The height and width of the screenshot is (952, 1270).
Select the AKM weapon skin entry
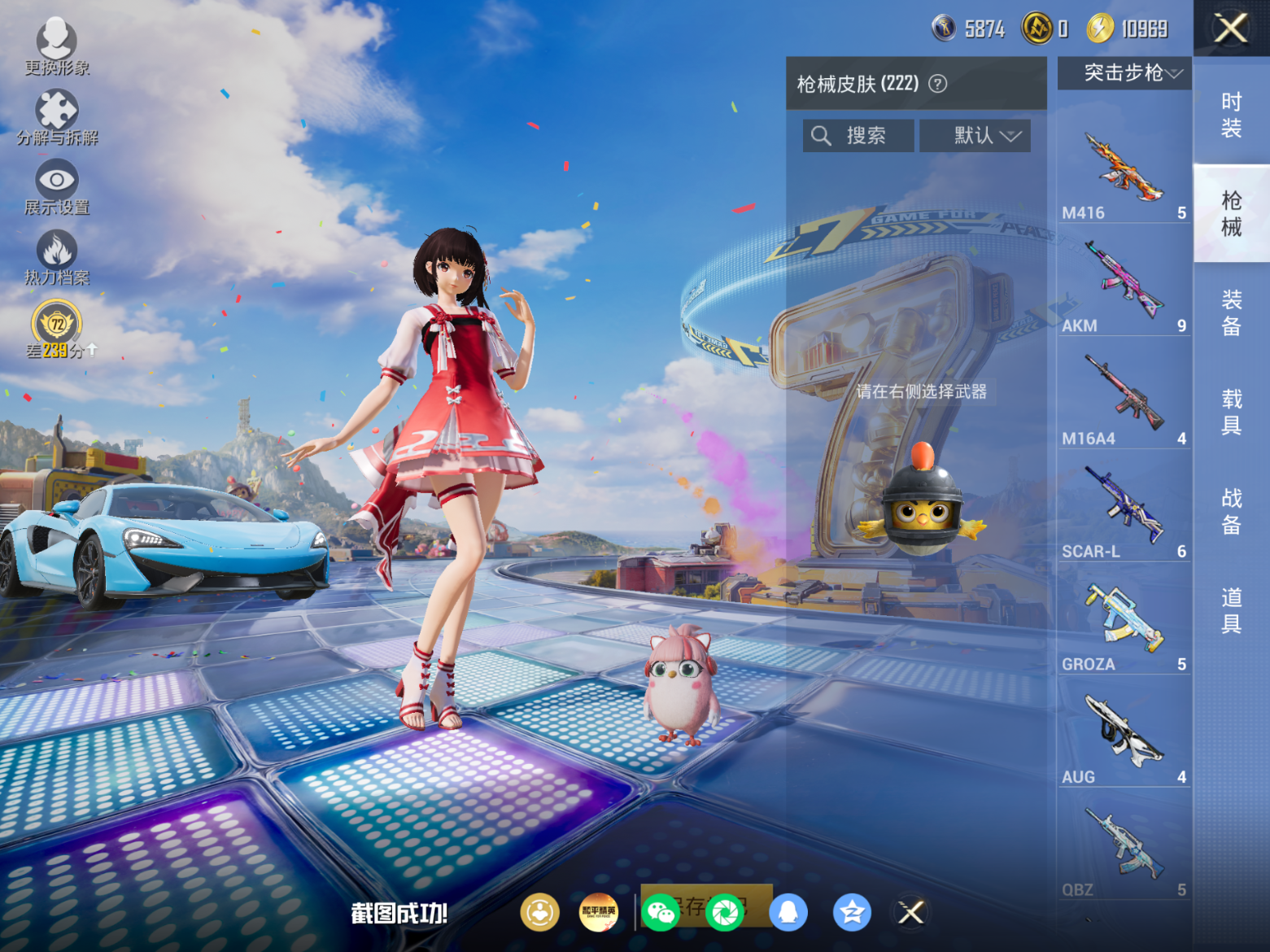[1124, 281]
